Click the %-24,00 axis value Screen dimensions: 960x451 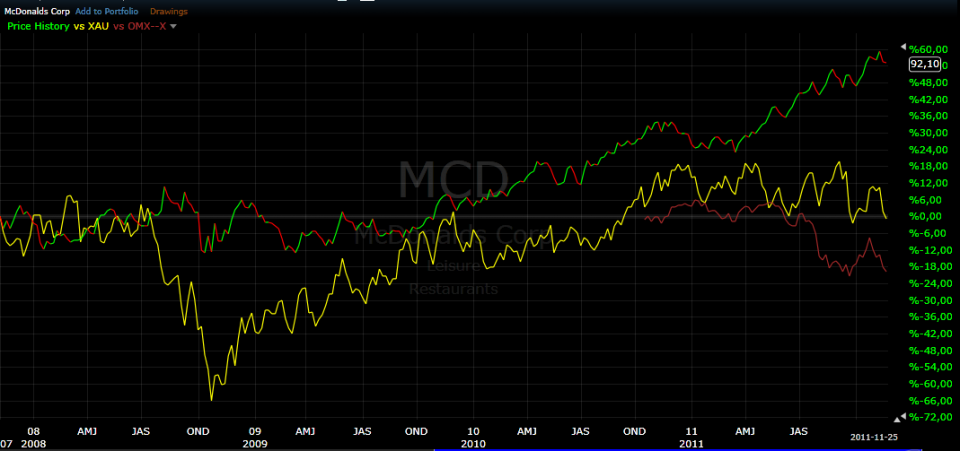coord(932,283)
